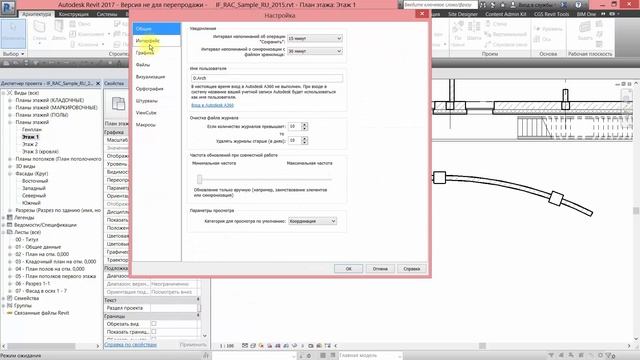The height and width of the screenshot is (360, 640).
Task: Expand Планы этажей (ПОЛЫ) node
Action: 10,115
